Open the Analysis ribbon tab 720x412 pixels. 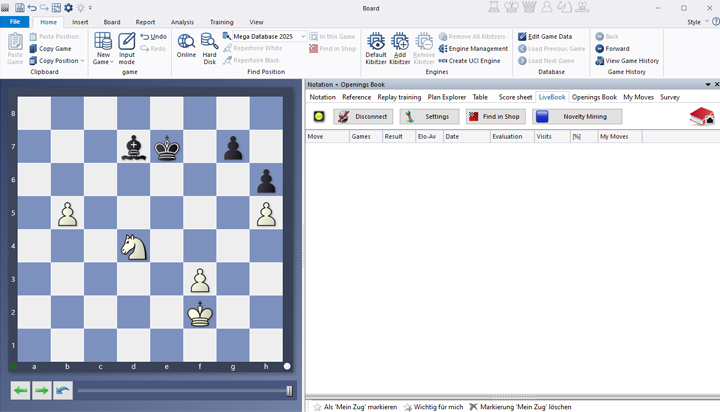pyautogui.click(x=182, y=21)
